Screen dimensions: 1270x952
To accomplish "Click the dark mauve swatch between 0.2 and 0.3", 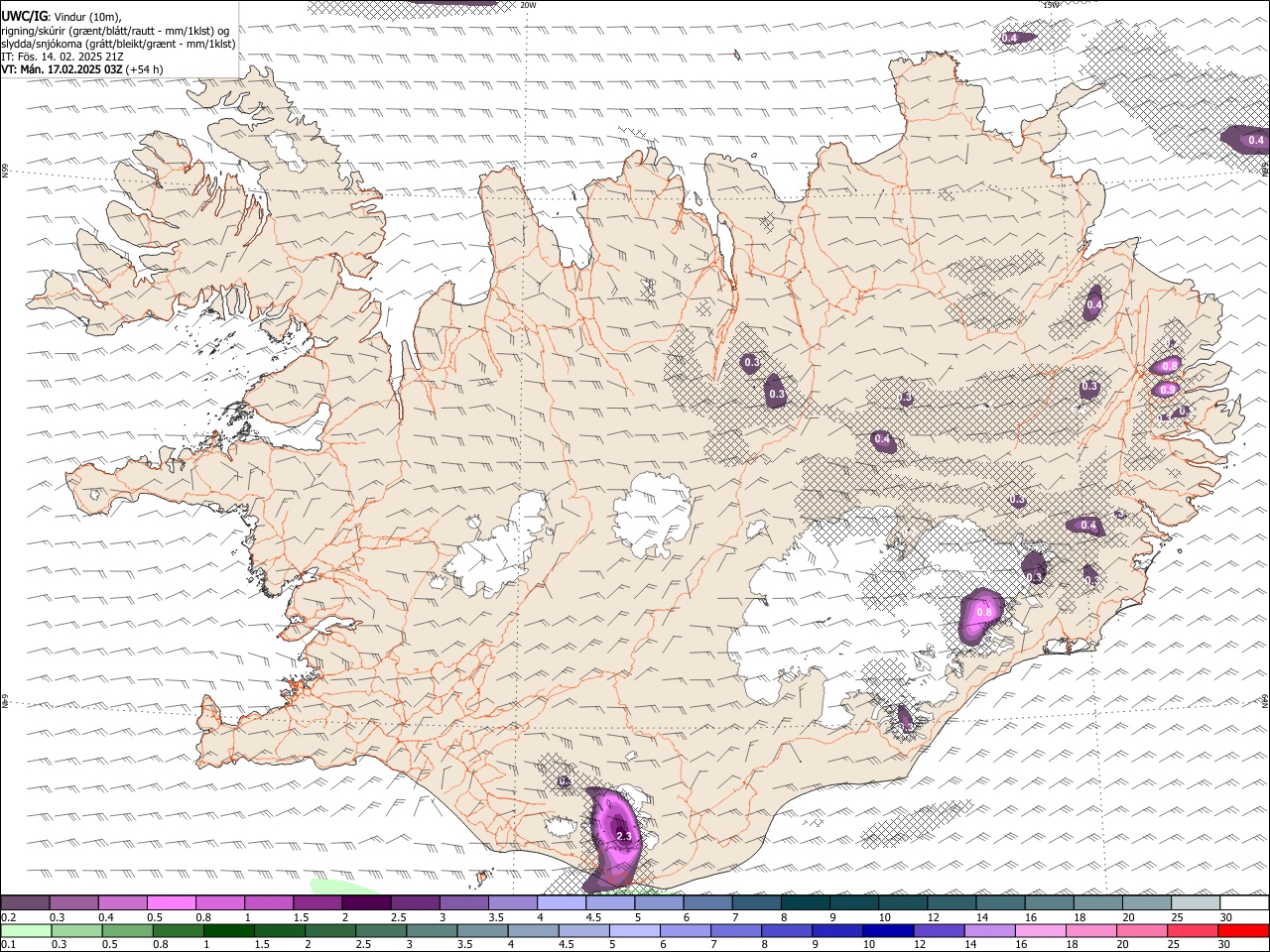I will click(25, 903).
